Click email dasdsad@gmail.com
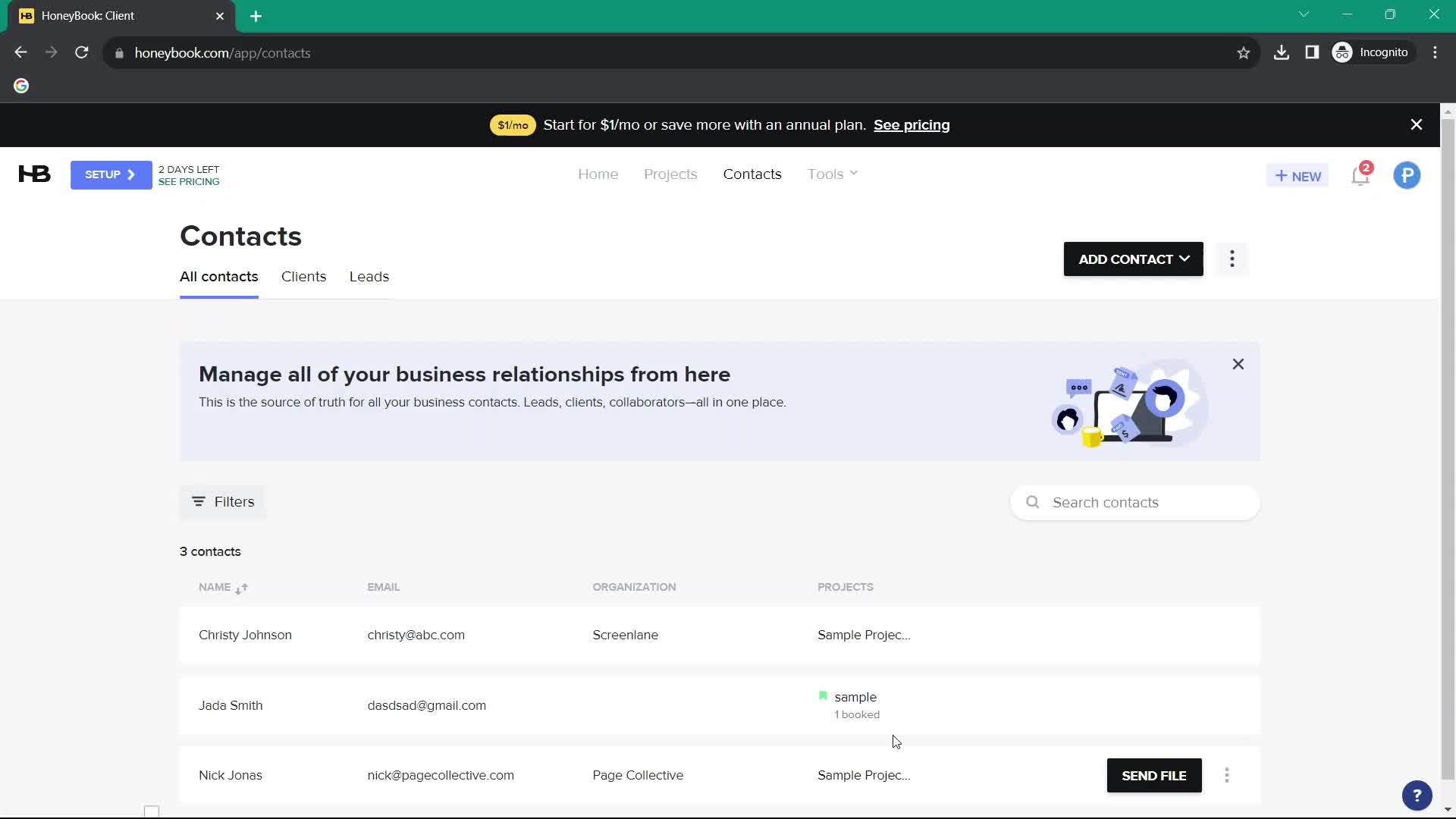This screenshot has height=819, width=1456. click(x=426, y=706)
